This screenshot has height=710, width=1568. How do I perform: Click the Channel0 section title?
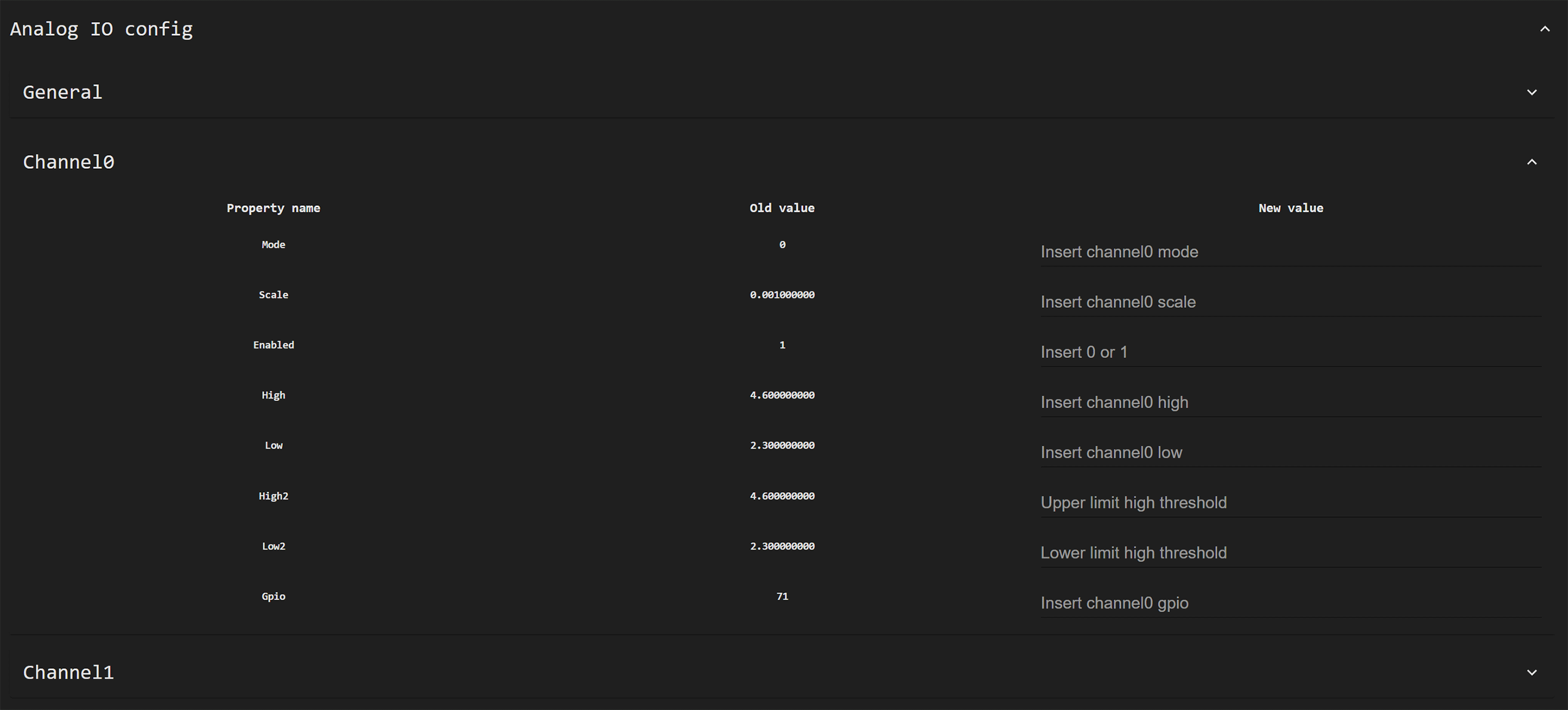68,162
